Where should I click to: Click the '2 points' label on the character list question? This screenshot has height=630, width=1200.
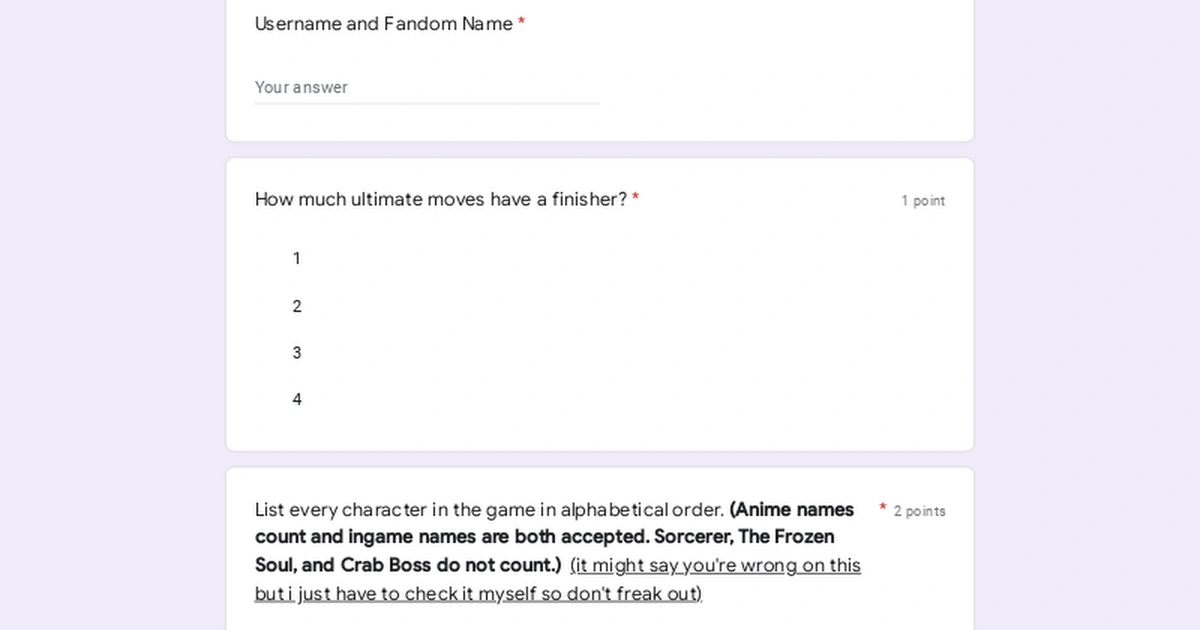919,511
